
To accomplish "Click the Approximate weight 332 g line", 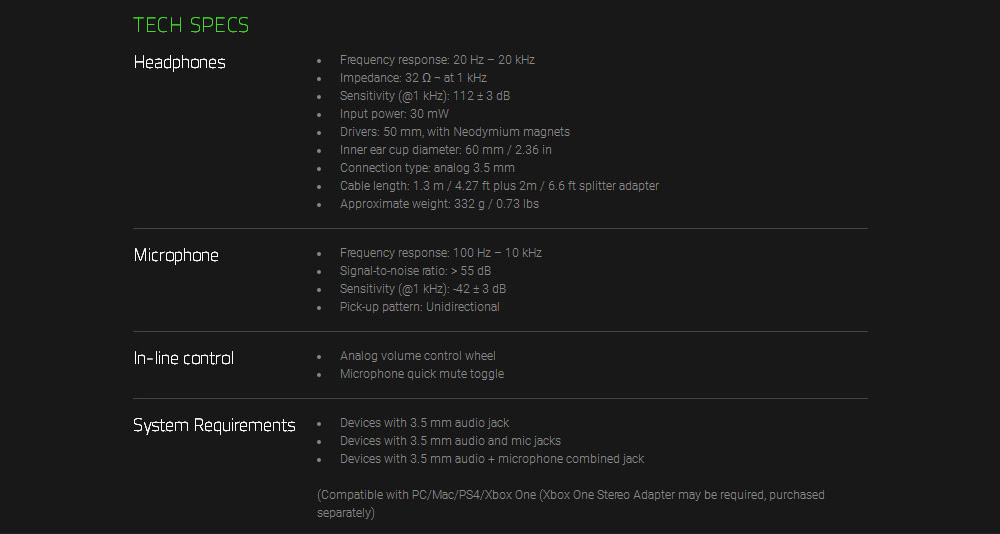I will [x=439, y=204].
